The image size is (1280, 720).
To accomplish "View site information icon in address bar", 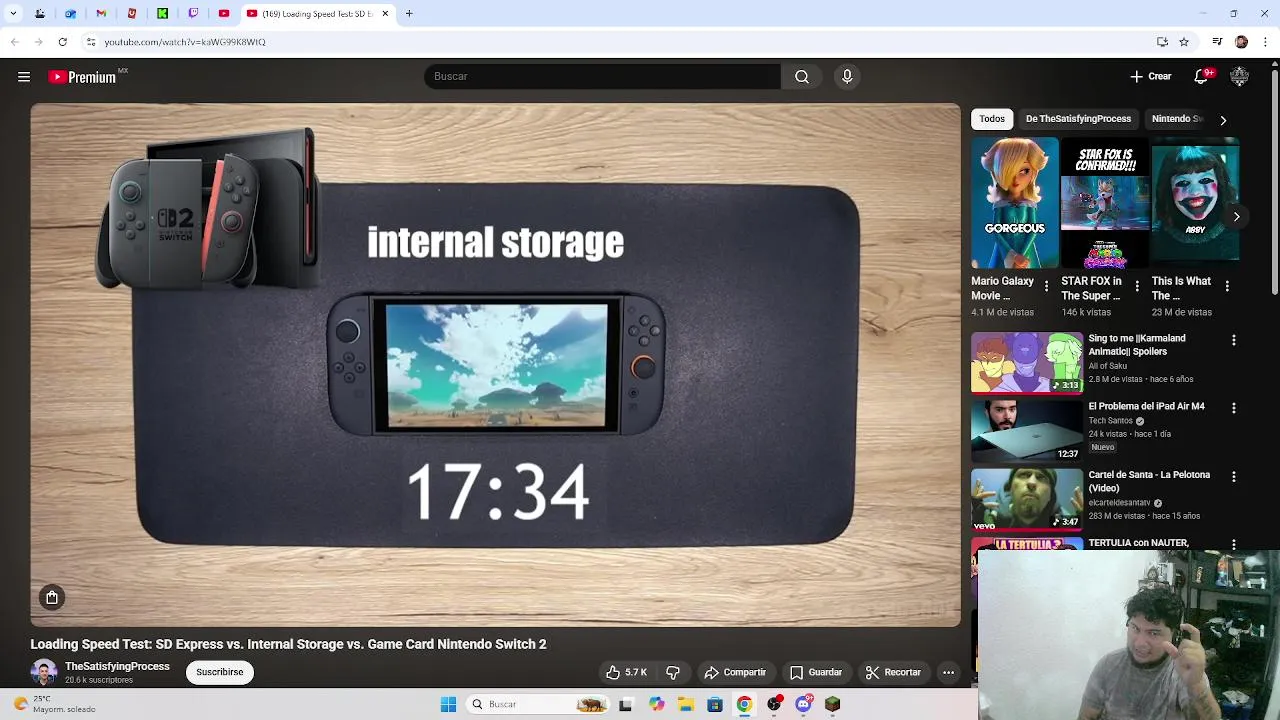I will tap(90, 42).
